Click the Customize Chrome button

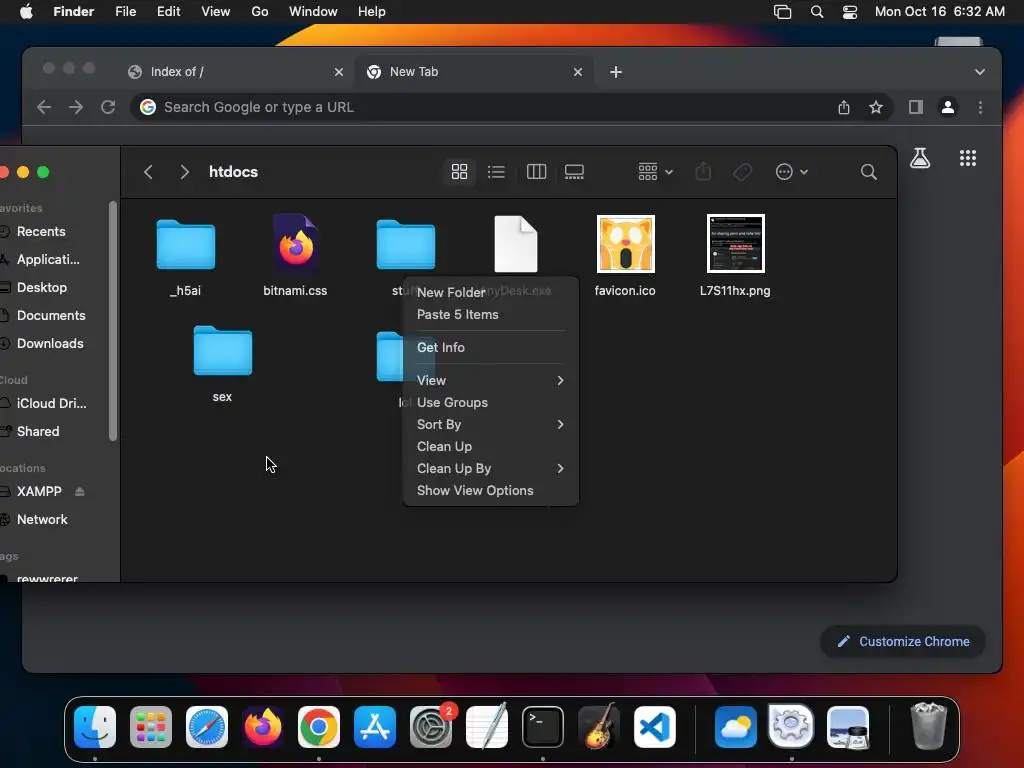(903, 642)
